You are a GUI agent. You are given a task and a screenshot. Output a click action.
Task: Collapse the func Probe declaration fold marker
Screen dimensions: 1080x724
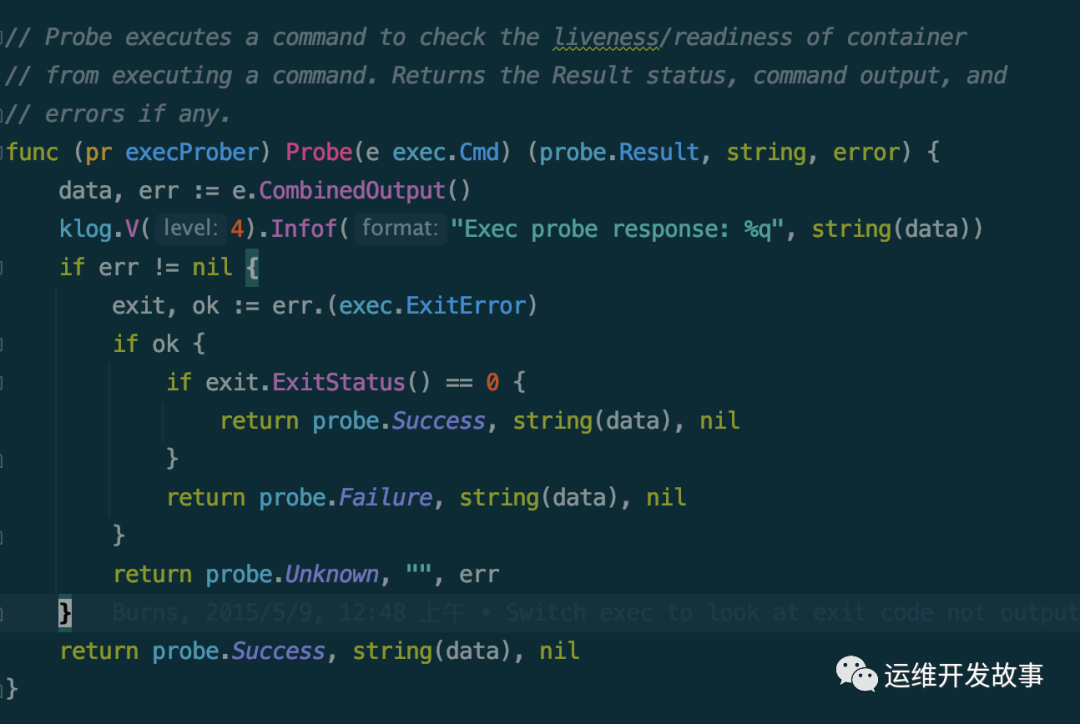click(3, 152)
